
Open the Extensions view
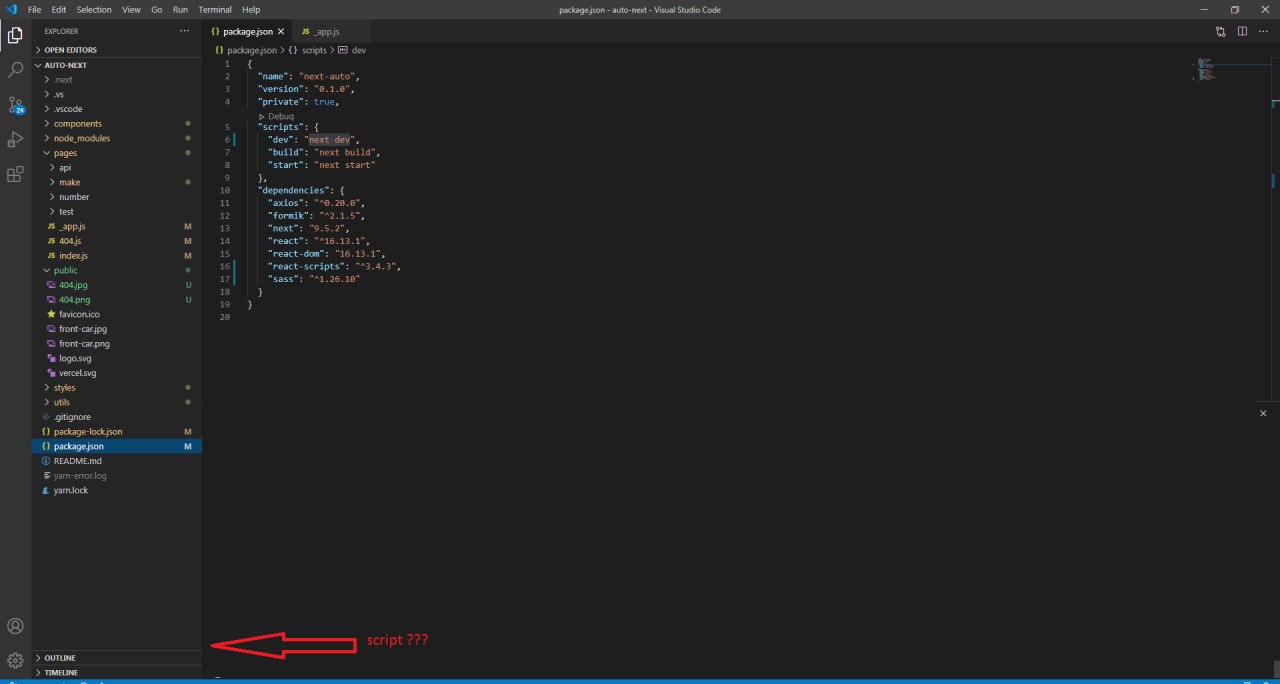(15, 174)
